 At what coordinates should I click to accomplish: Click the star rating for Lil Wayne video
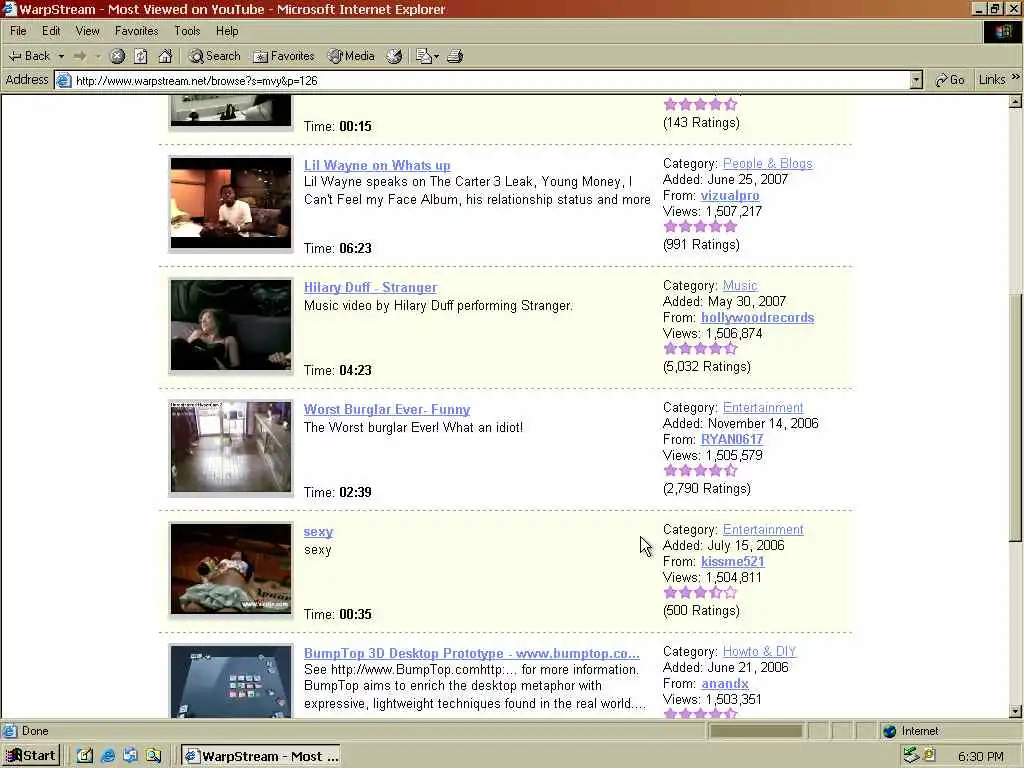(700, 227)
